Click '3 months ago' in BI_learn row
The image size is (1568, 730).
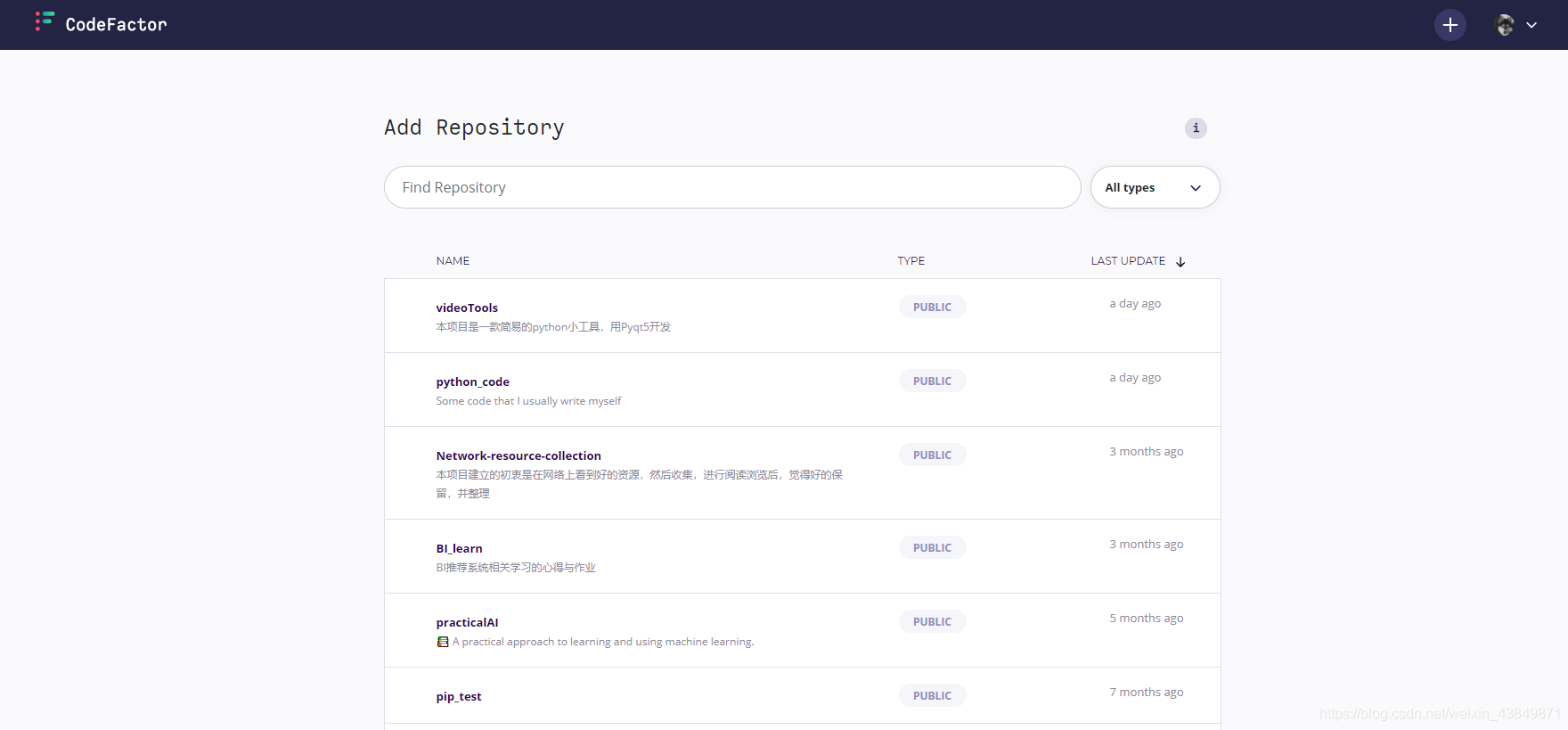(1147, 545)
